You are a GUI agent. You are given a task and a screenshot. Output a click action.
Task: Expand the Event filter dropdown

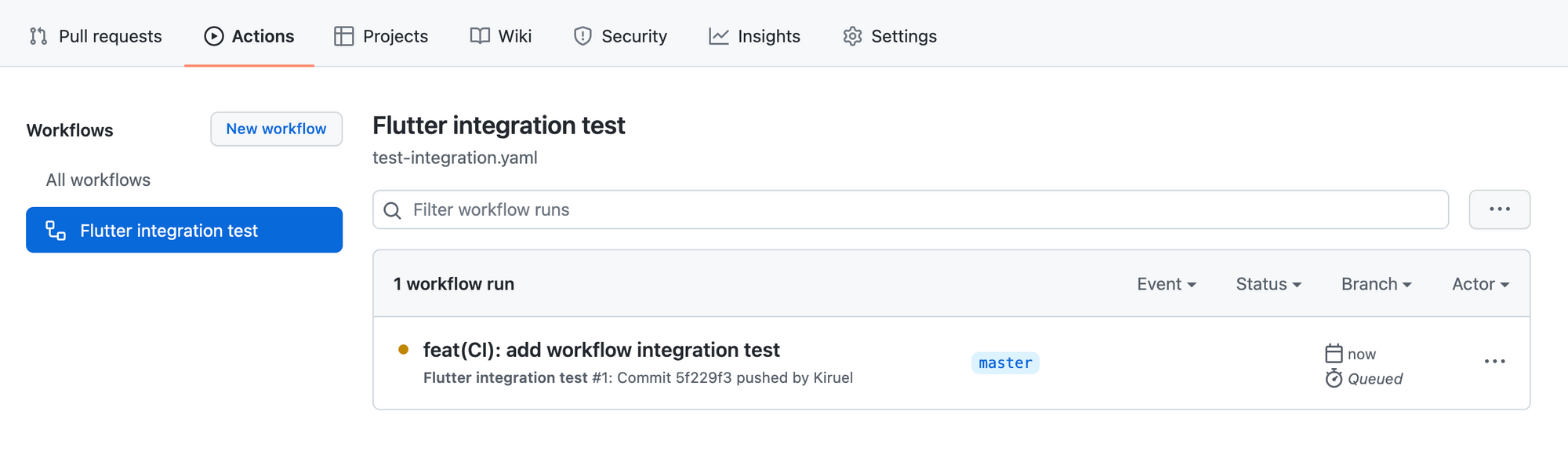coord(1167,284)
